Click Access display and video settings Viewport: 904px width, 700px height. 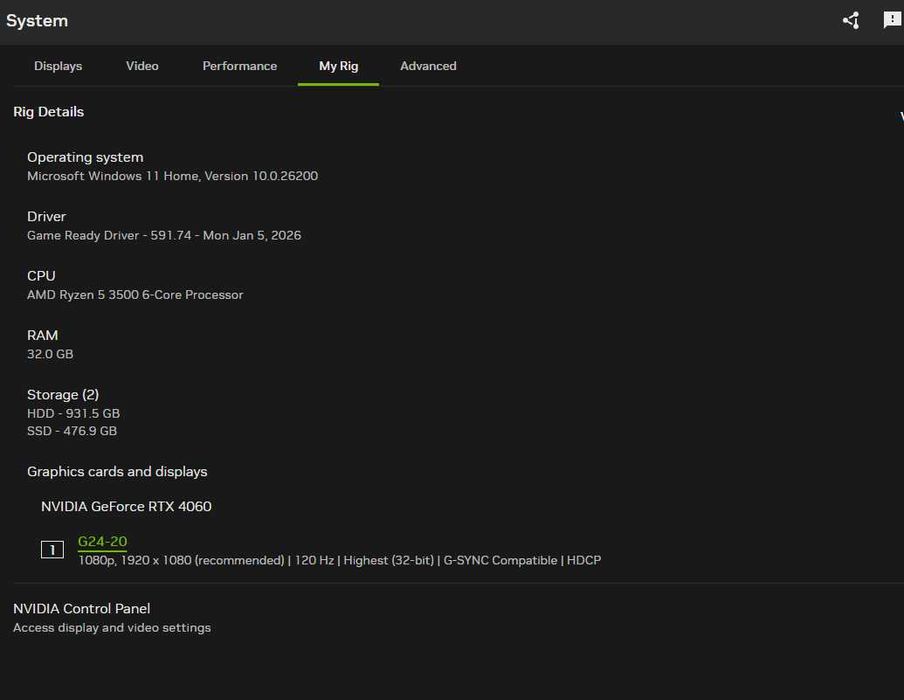[112, 627]
